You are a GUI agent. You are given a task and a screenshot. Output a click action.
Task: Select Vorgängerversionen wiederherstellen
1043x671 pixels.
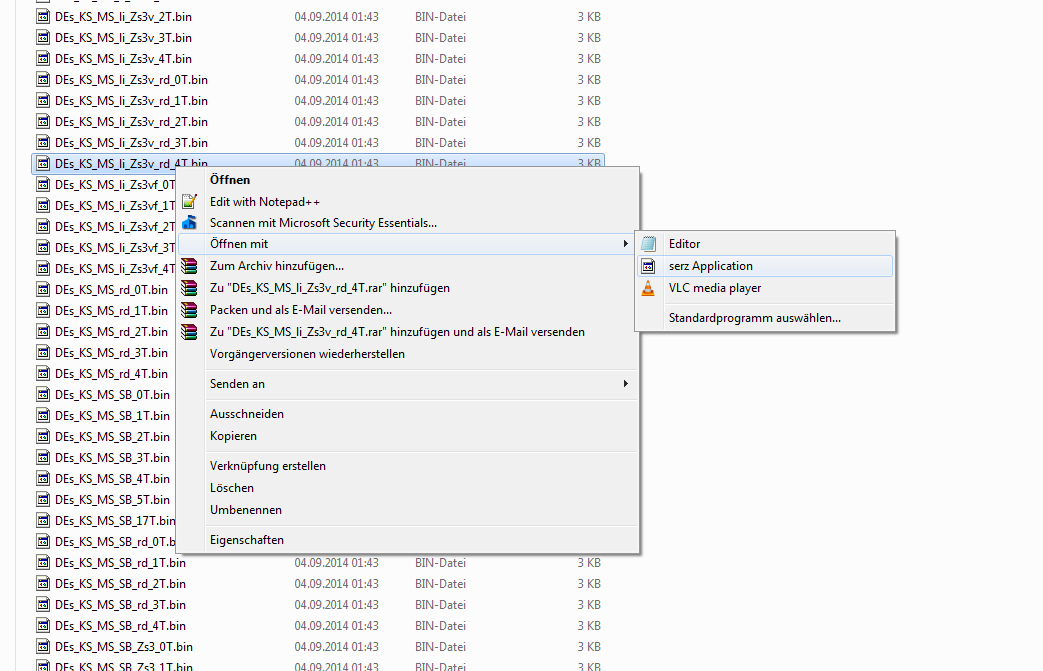[307, 354]
